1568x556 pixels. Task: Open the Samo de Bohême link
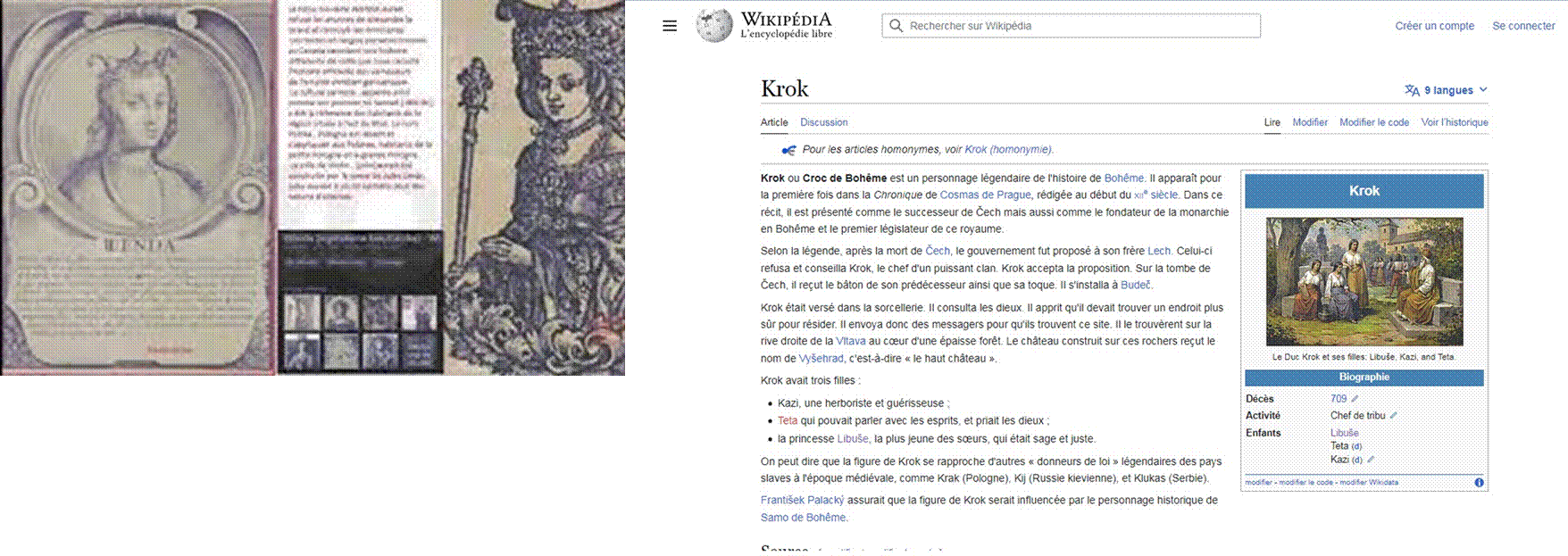(803, 518)
